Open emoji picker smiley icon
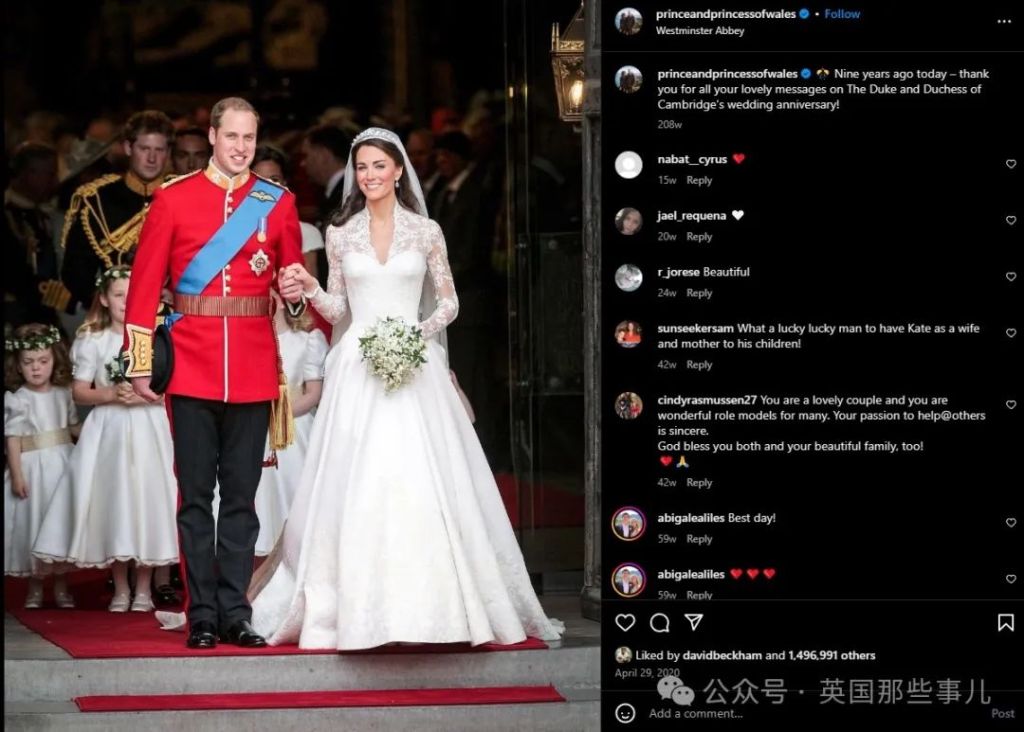 coord(625,713)
